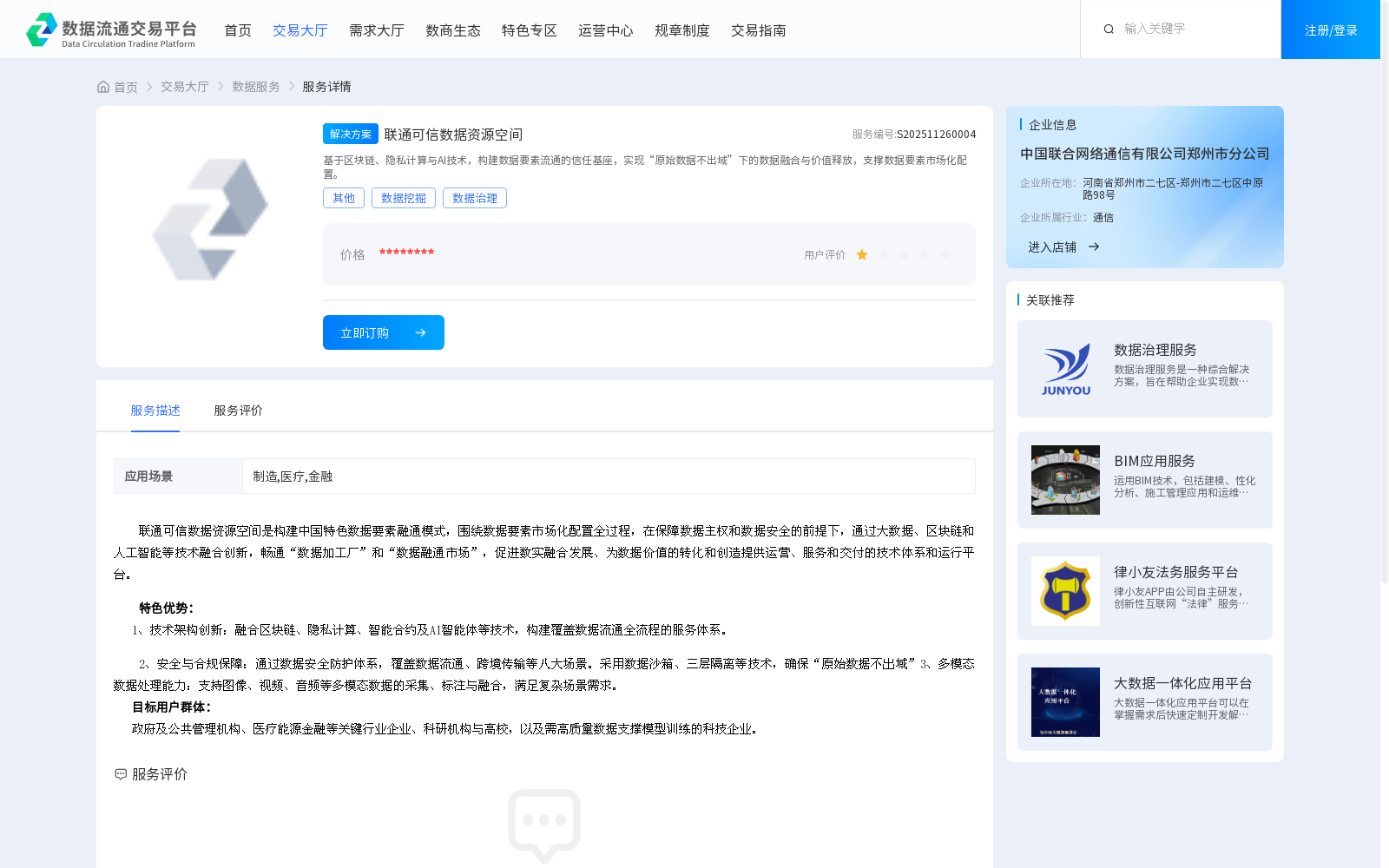Click the search magnifier icon
Image resolution: width=1389 pixels, height=868 pixels.
1109,30
